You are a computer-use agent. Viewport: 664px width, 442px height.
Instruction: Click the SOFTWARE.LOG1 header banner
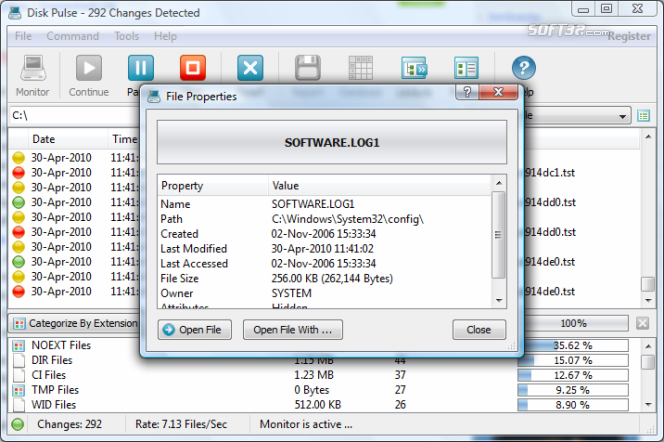pos(332,143)
